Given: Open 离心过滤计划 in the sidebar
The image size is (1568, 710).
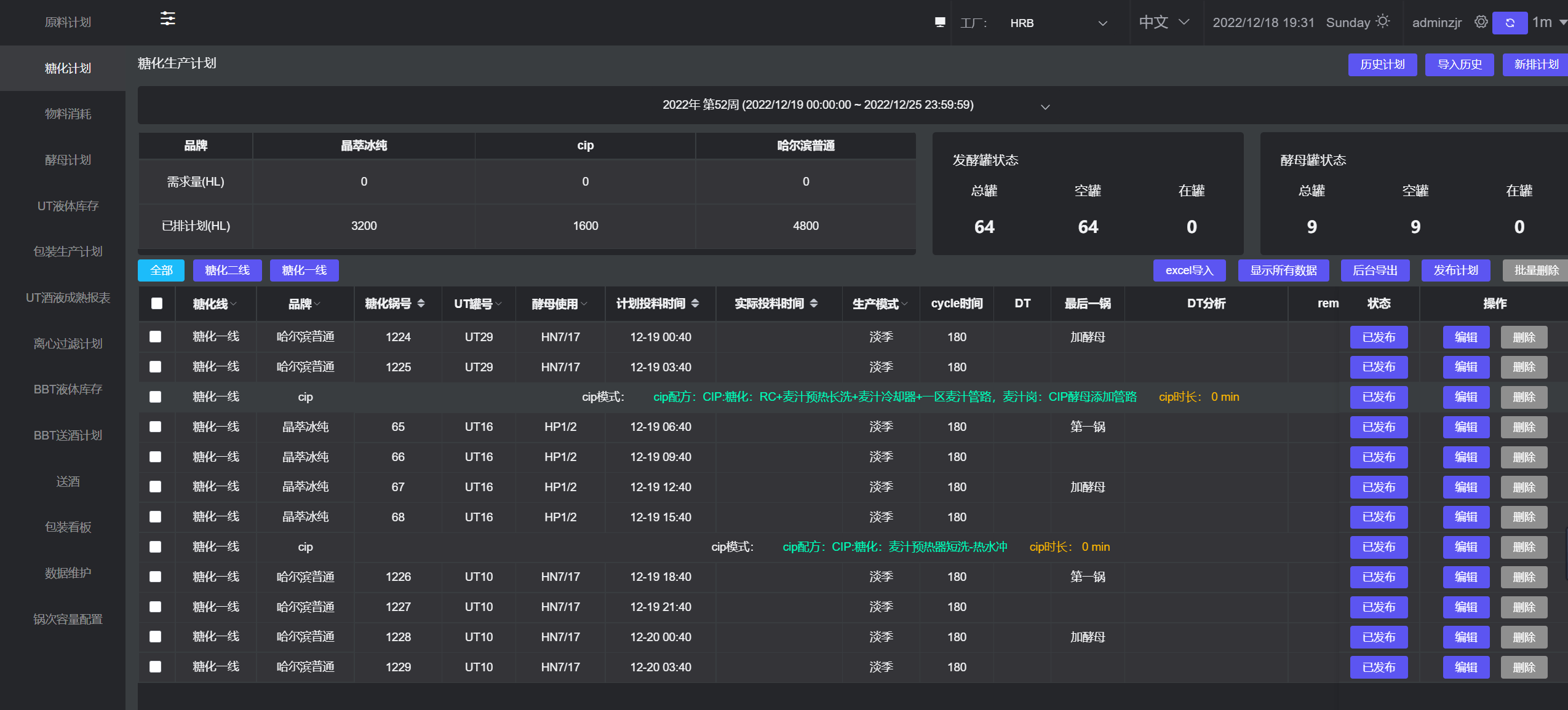Looking at the screenshot, I should coord(68,344).
